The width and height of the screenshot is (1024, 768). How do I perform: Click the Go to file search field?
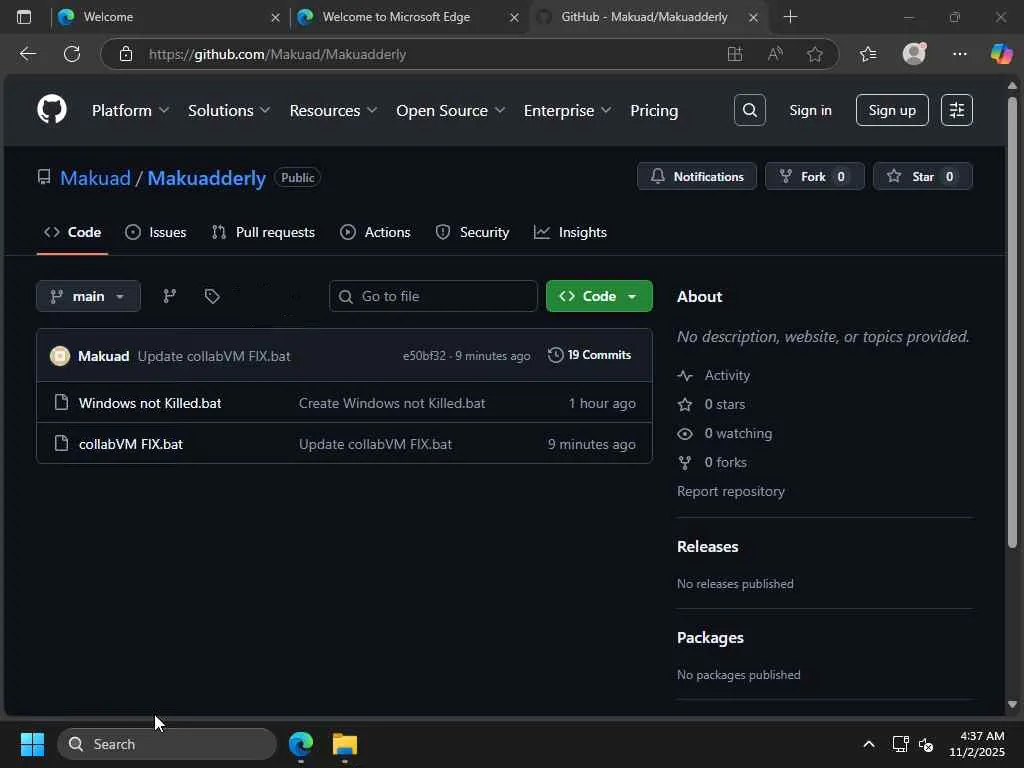pos(433,296)
